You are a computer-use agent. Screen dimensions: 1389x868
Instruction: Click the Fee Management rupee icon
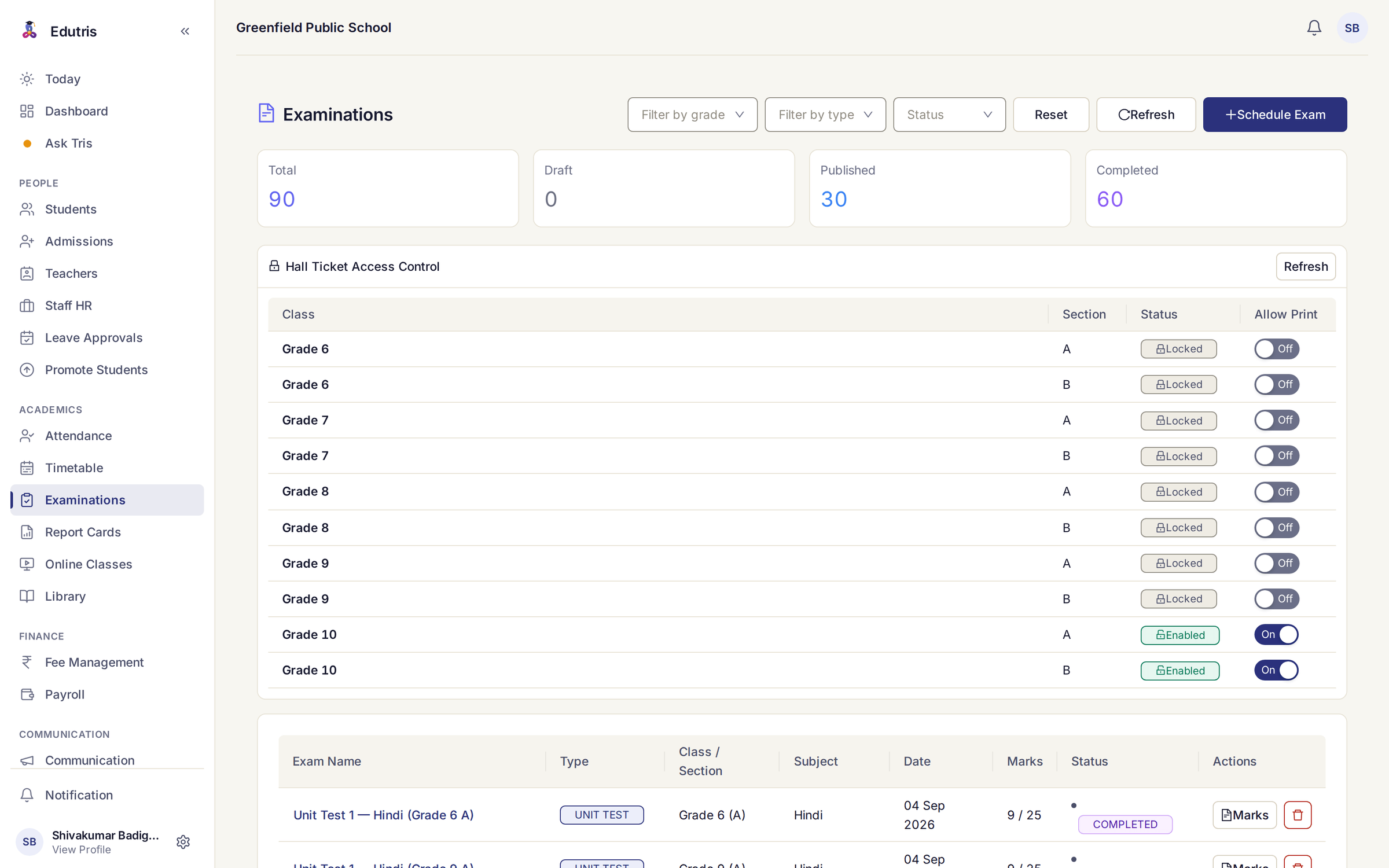pyautogui.click(x=27, y=662)
